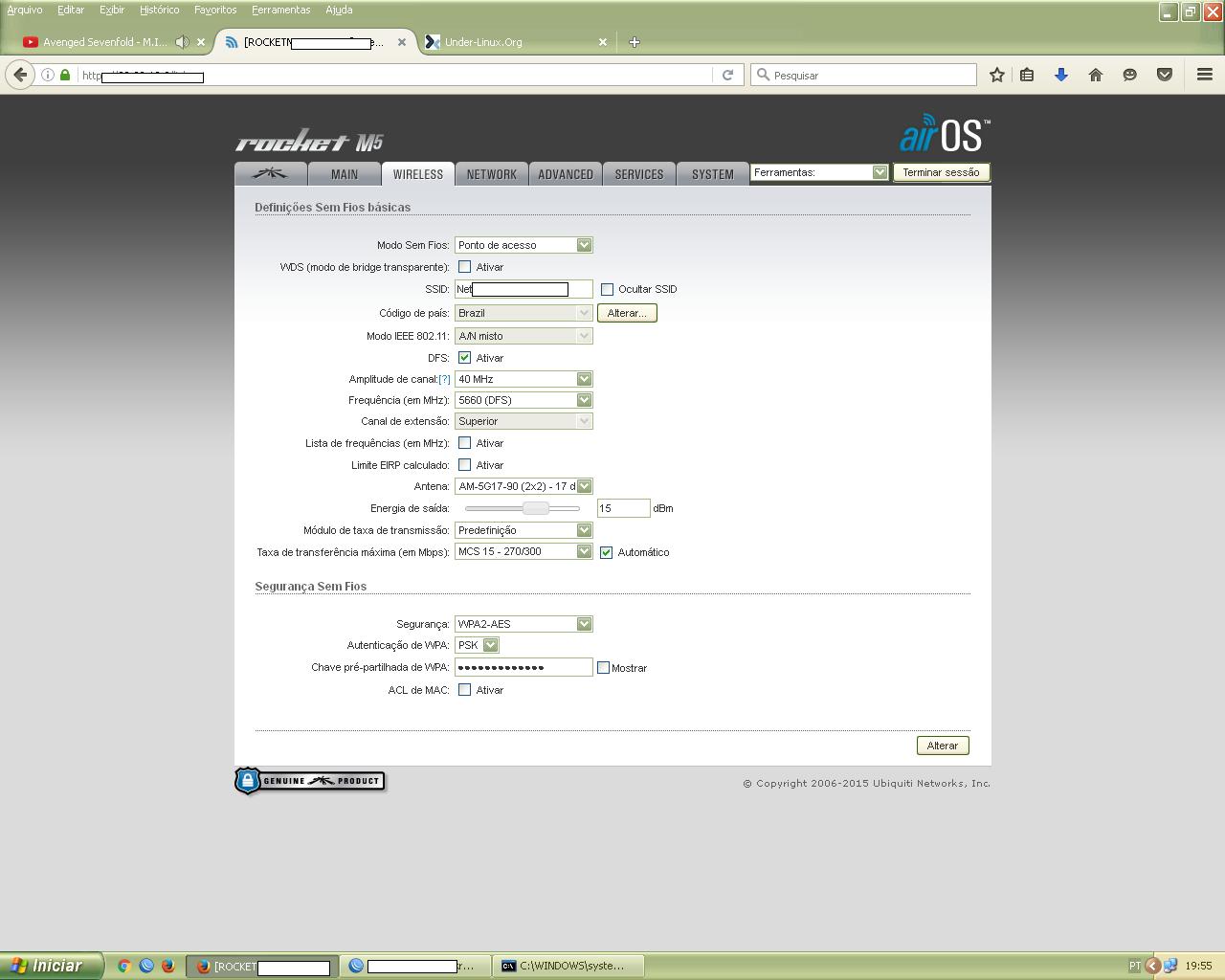Screen dimensions: 1225x980
Task: Tick the Ocultar SSID checkbox
Action: tap(607, 289)
